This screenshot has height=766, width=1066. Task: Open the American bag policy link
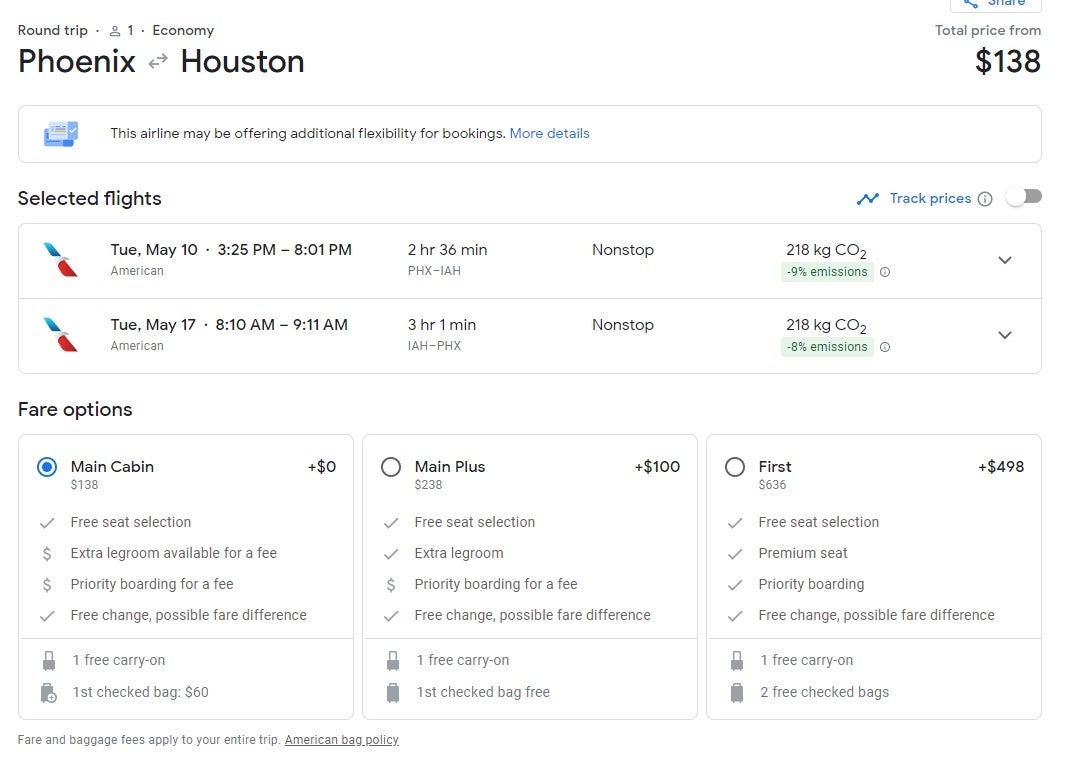coord(341,740)
